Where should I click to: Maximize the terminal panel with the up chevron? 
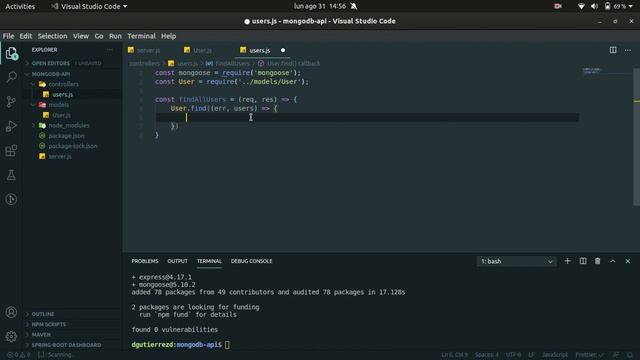coord(613,261)
